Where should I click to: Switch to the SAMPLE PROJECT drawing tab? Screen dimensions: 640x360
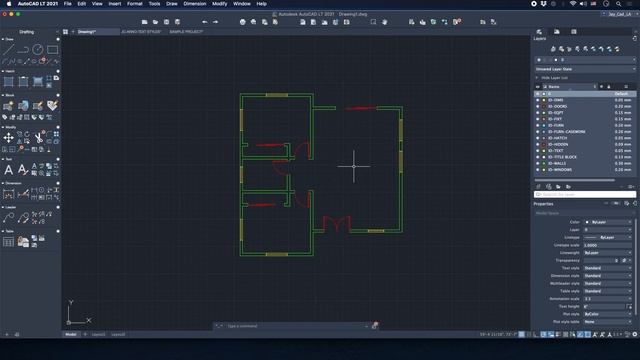pyautogui.click(x=186, y=31)
